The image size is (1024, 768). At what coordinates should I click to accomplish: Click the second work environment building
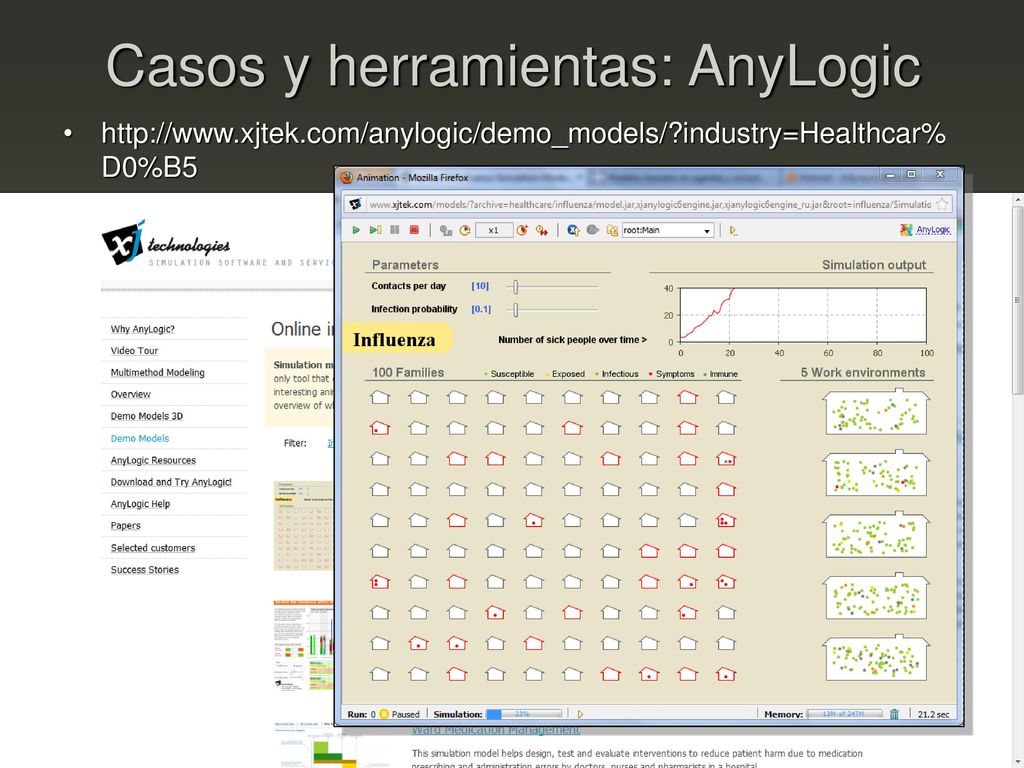tap(876, 473)
